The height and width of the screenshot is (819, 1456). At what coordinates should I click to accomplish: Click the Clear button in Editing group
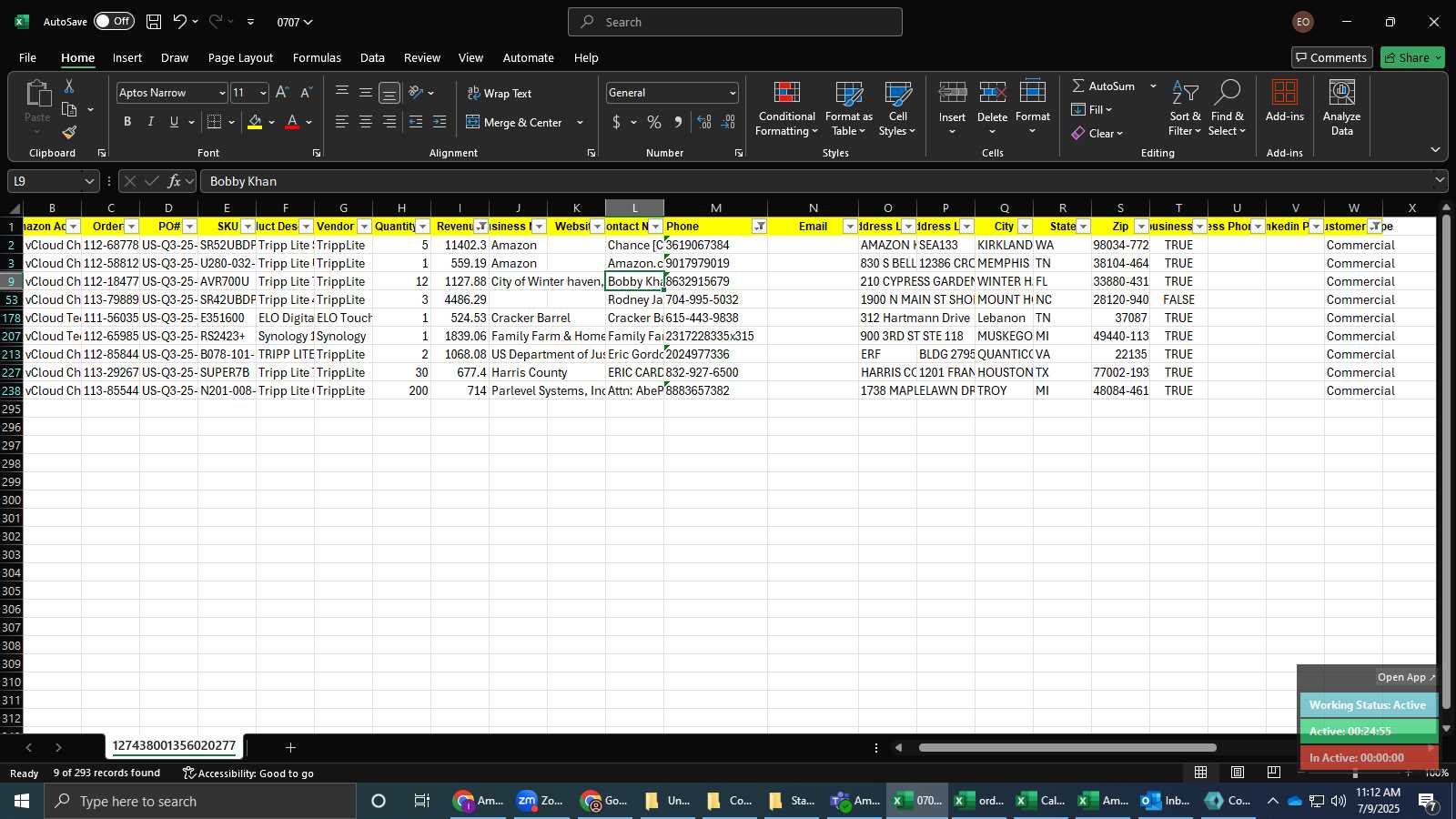point(1097,133)
